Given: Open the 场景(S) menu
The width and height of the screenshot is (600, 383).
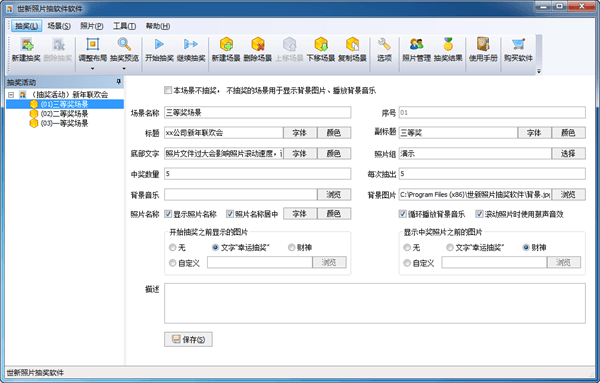Looking at the screenshot, I should [x=59, y=26].
